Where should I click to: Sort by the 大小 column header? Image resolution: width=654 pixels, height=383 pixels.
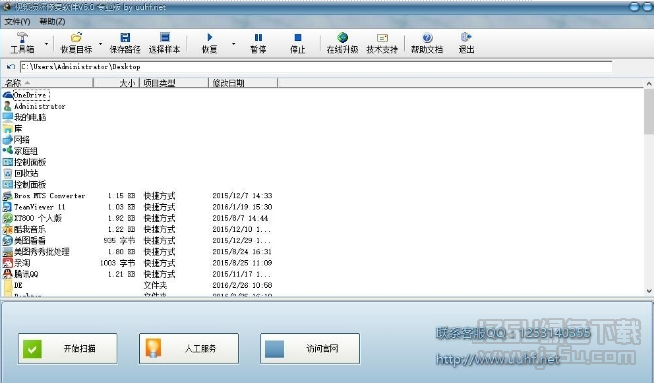[116, 83]
